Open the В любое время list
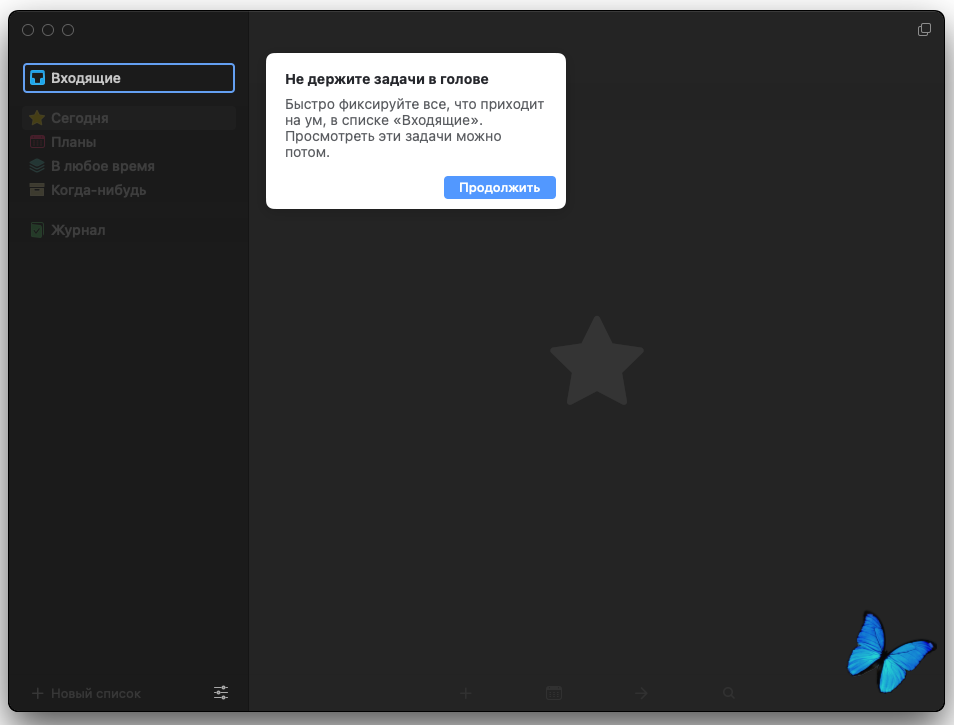This screenshot has height=725, width=954. tap(102, 166)
